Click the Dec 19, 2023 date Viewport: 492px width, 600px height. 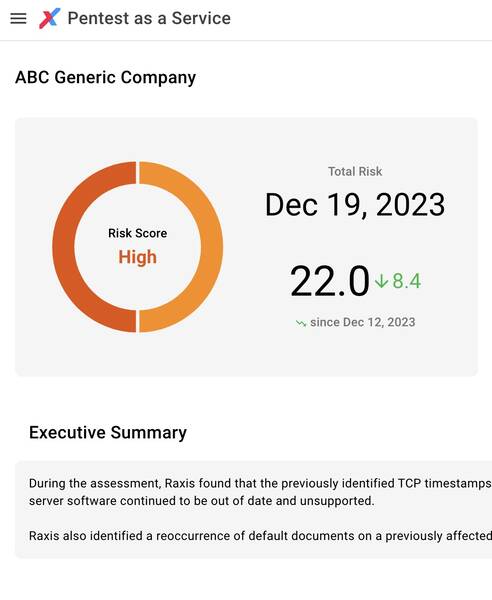pyautogui.click(x=355, y=205)
